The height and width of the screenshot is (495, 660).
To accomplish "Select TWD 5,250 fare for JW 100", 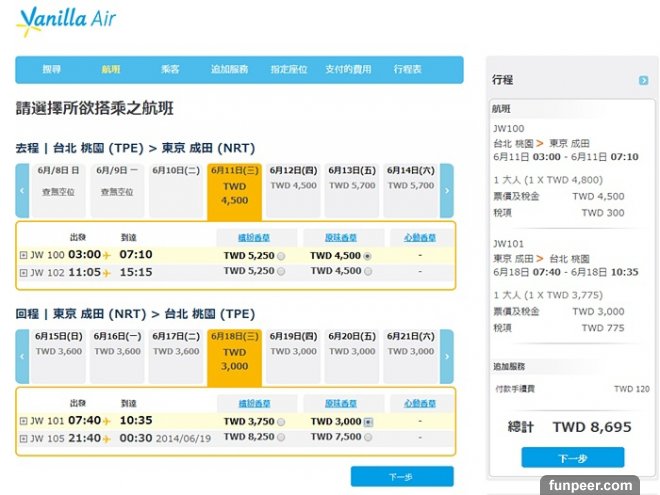I will (x=280, y=256).
